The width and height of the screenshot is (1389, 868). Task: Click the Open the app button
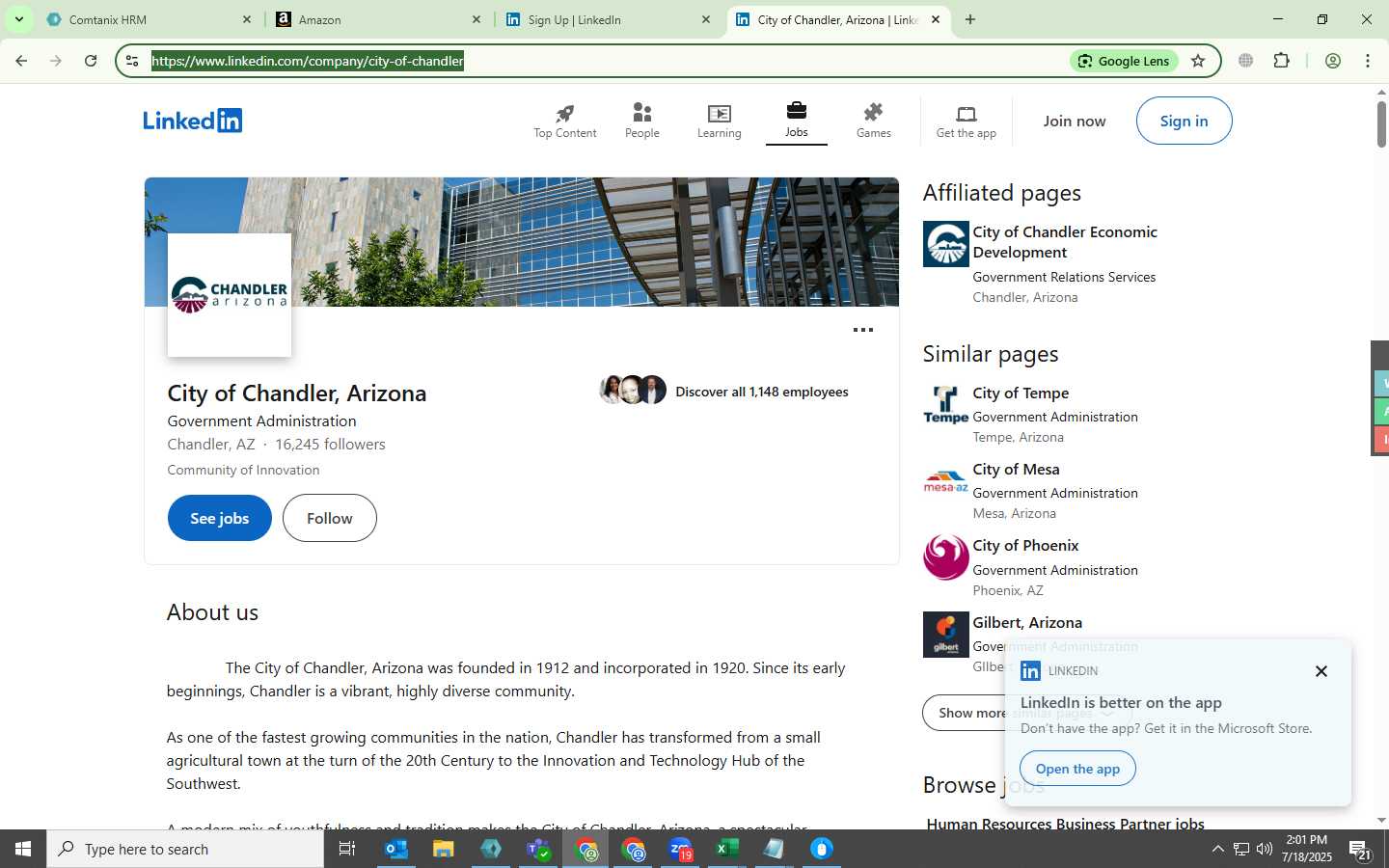coord(1077,769)
